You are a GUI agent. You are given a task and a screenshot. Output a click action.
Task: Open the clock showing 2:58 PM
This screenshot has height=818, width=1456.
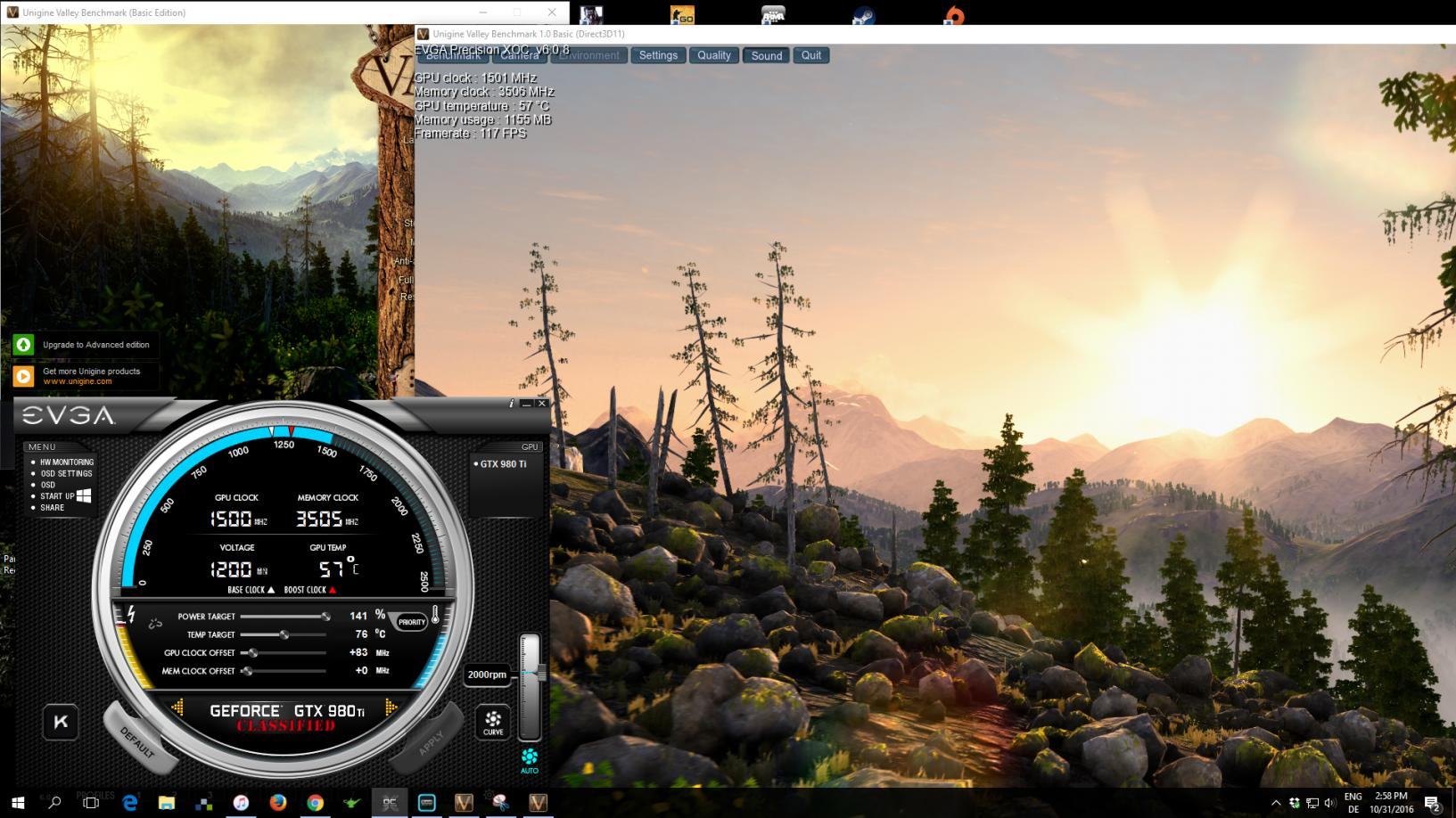click(1392, 803)
